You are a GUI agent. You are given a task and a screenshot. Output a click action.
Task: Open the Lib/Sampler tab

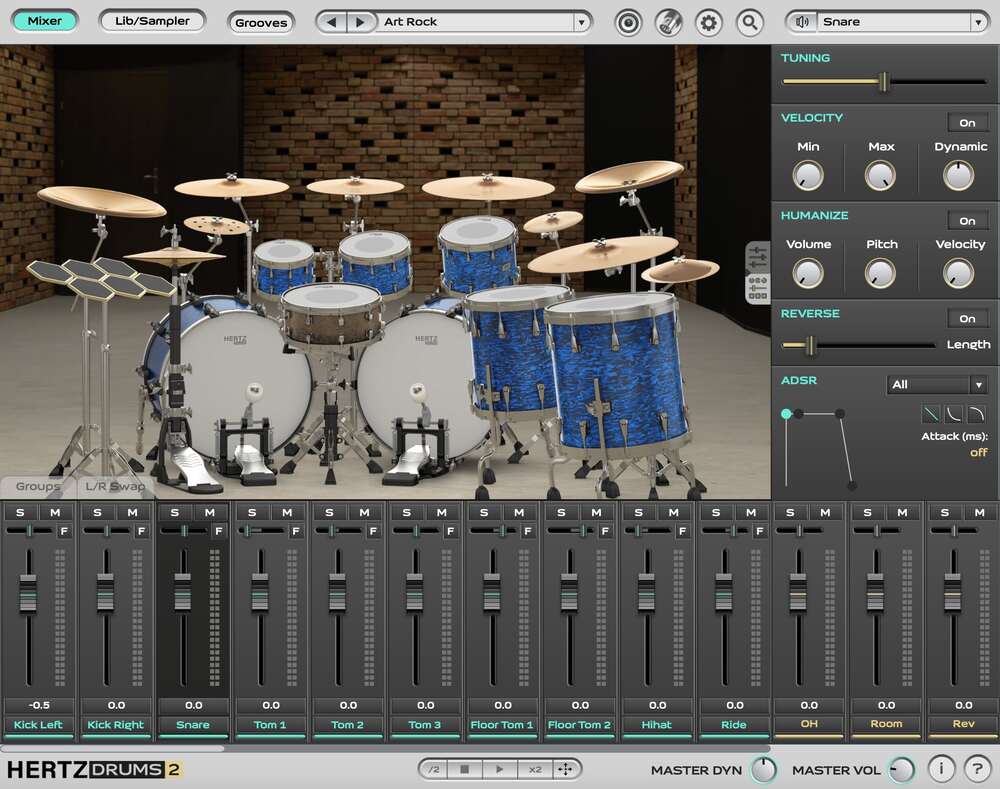152,20
